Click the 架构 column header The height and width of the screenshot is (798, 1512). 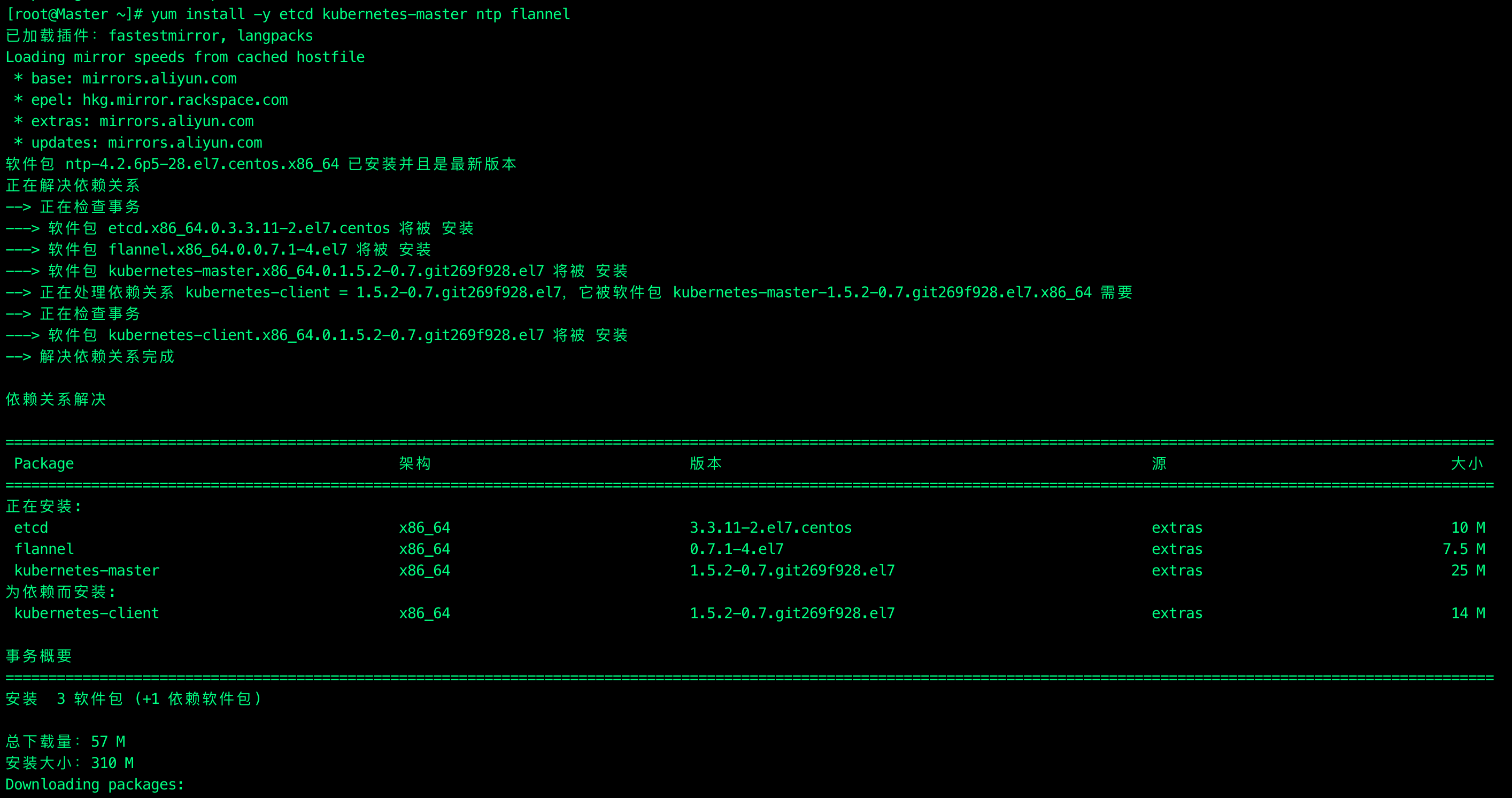414,463
